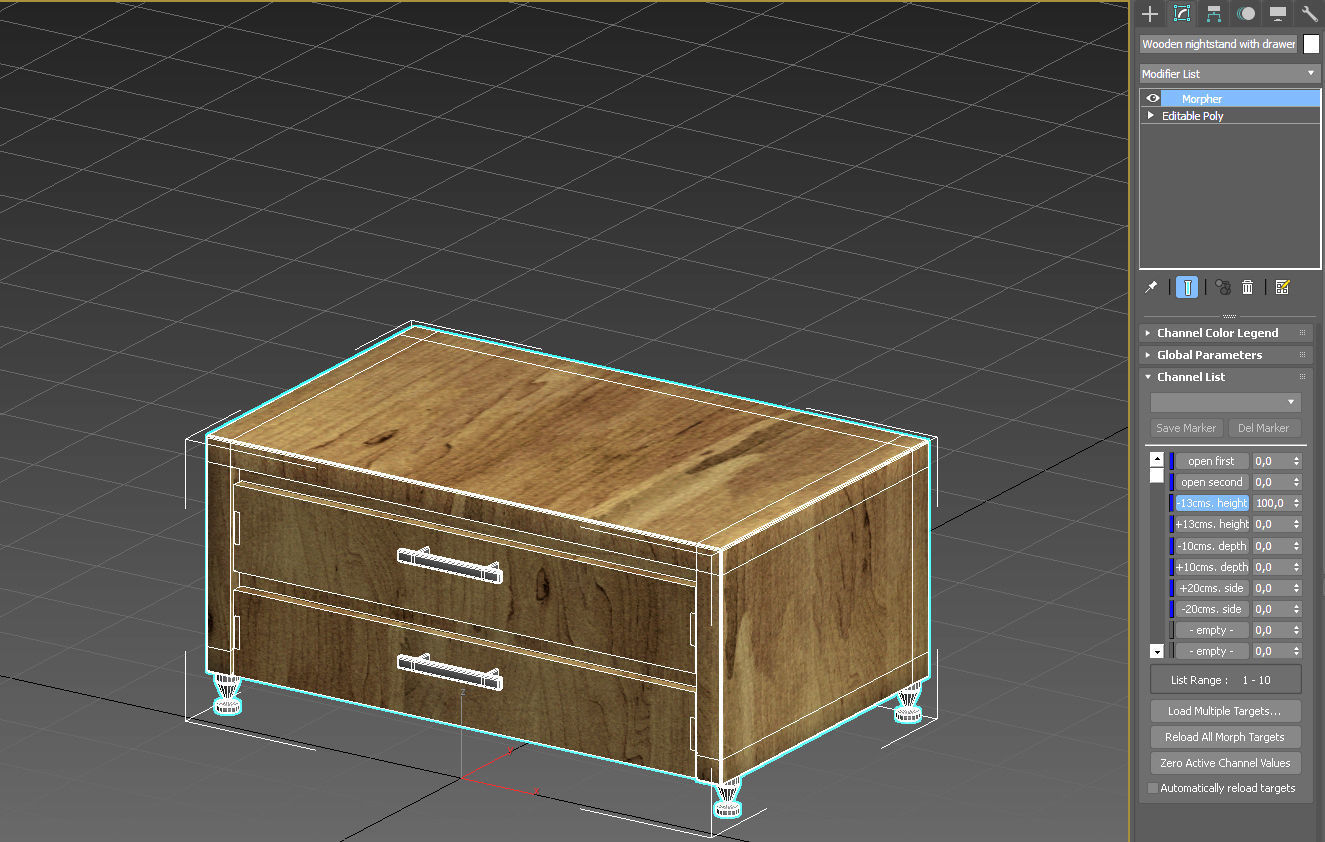Viewport: 1325px width, 842px height.
Task: Adjust the '-10cms. depth' value spinner
Action: (1297, 546)
